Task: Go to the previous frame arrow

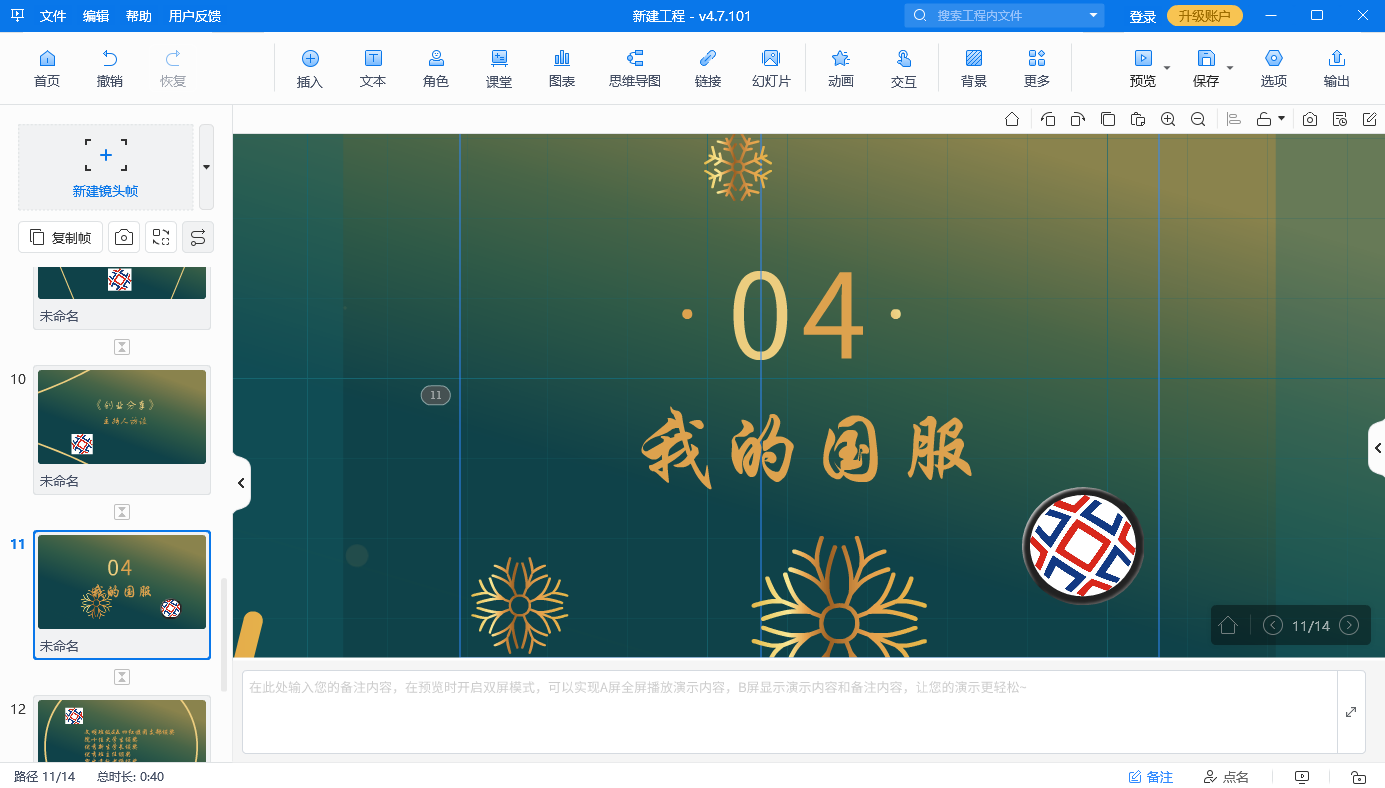Action: [1273, 625]
